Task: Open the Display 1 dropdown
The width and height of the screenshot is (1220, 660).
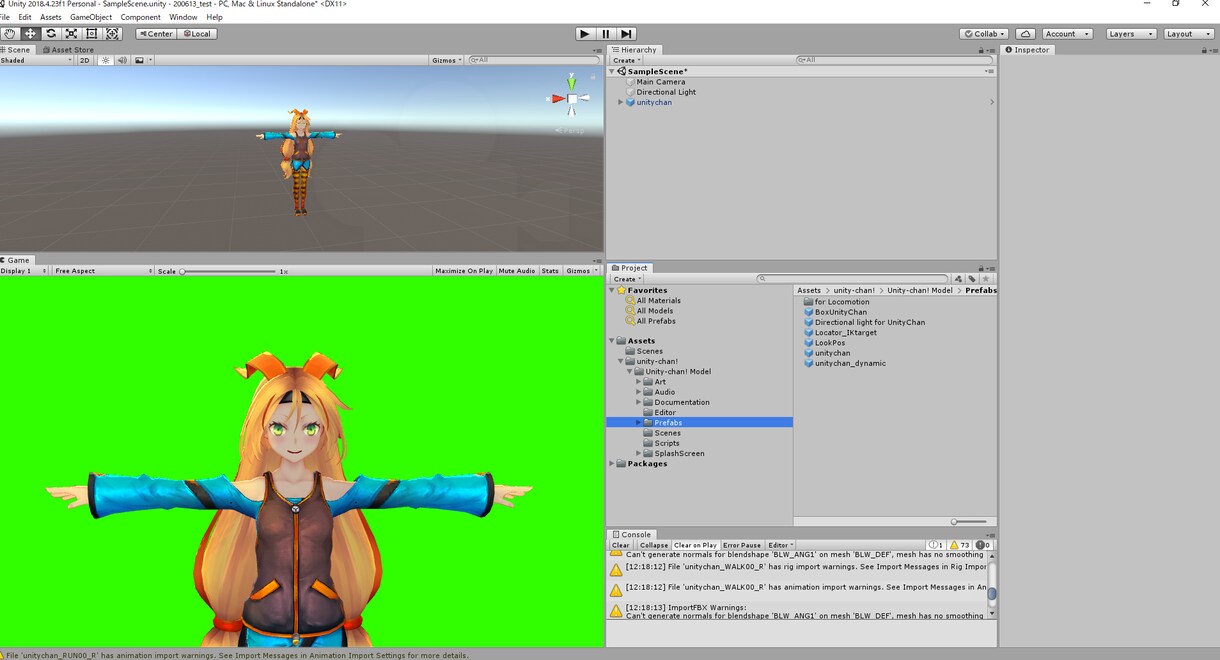Action: 24,271
